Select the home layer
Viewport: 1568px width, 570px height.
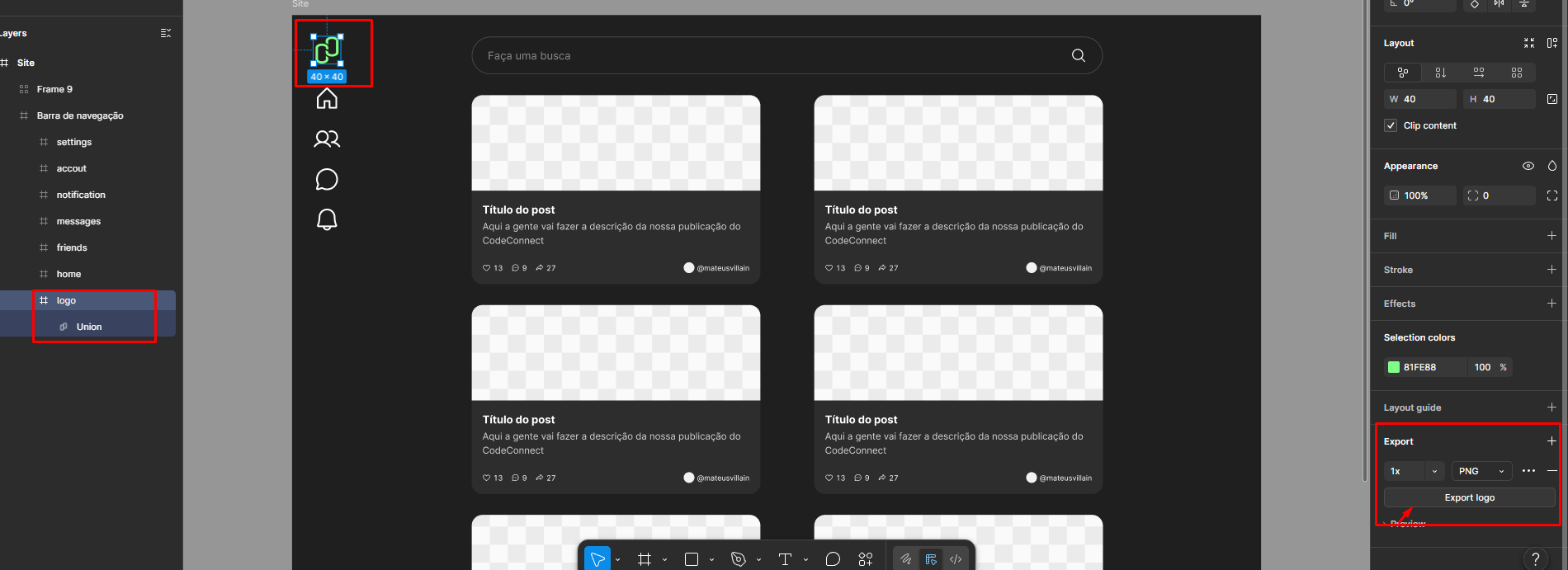[x=68, y=274]
